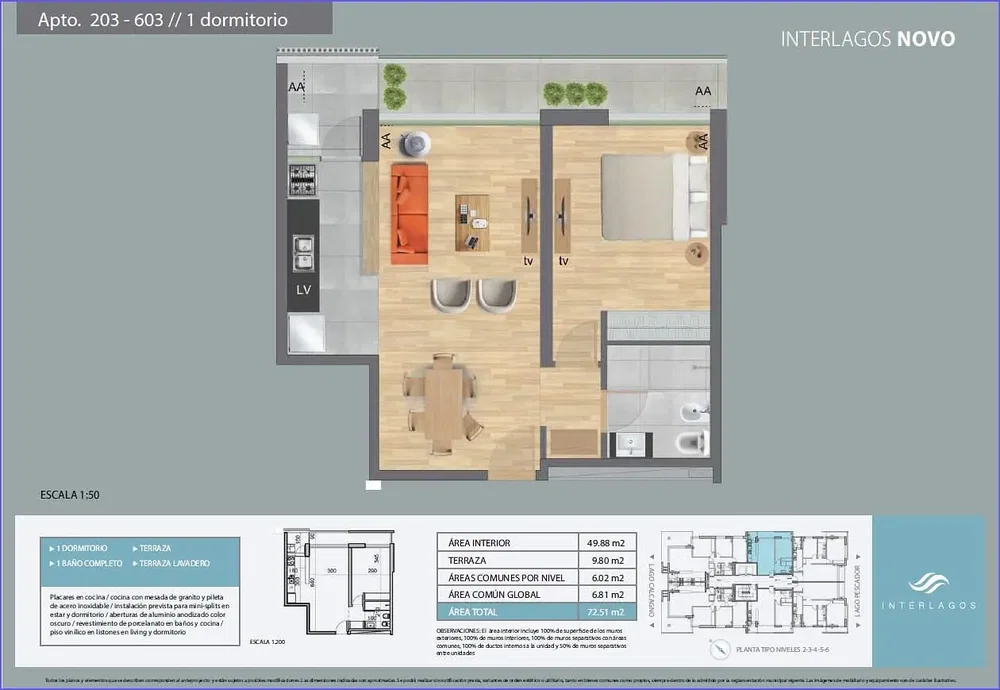This screenshot has height=690, width=1000.
Task: Click 'ÁREAS COMUNES POR NIVEL' label
Action: point(506,578)
